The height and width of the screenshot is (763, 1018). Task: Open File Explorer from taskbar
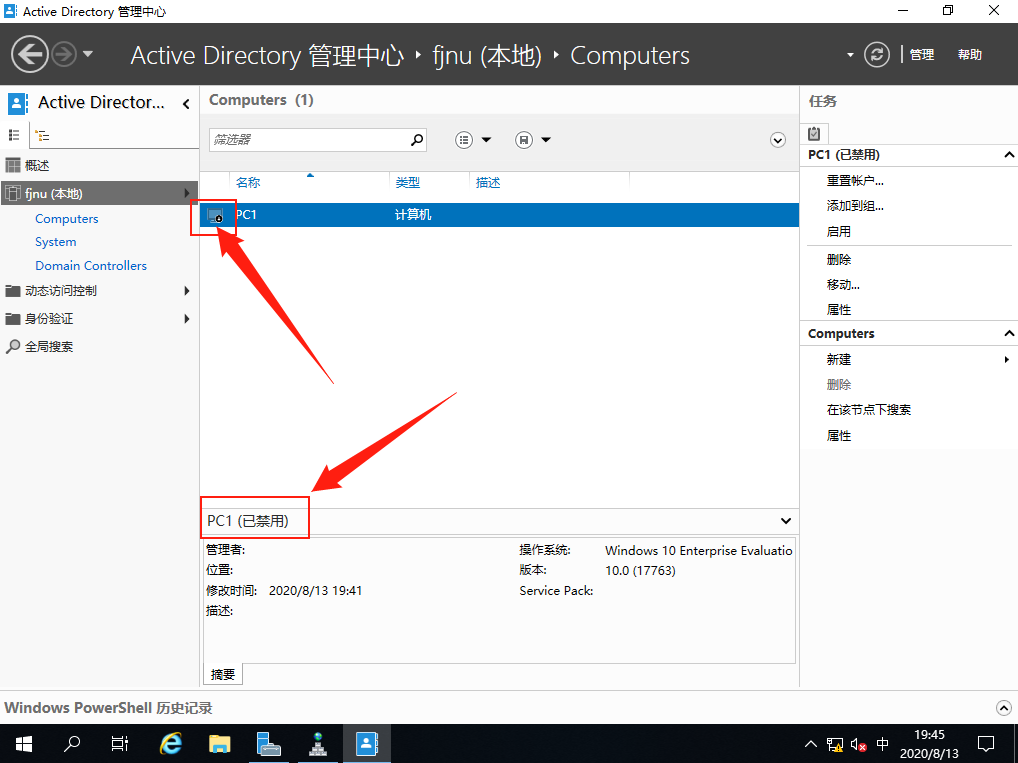pyautogui.click(x=219, y=744)
